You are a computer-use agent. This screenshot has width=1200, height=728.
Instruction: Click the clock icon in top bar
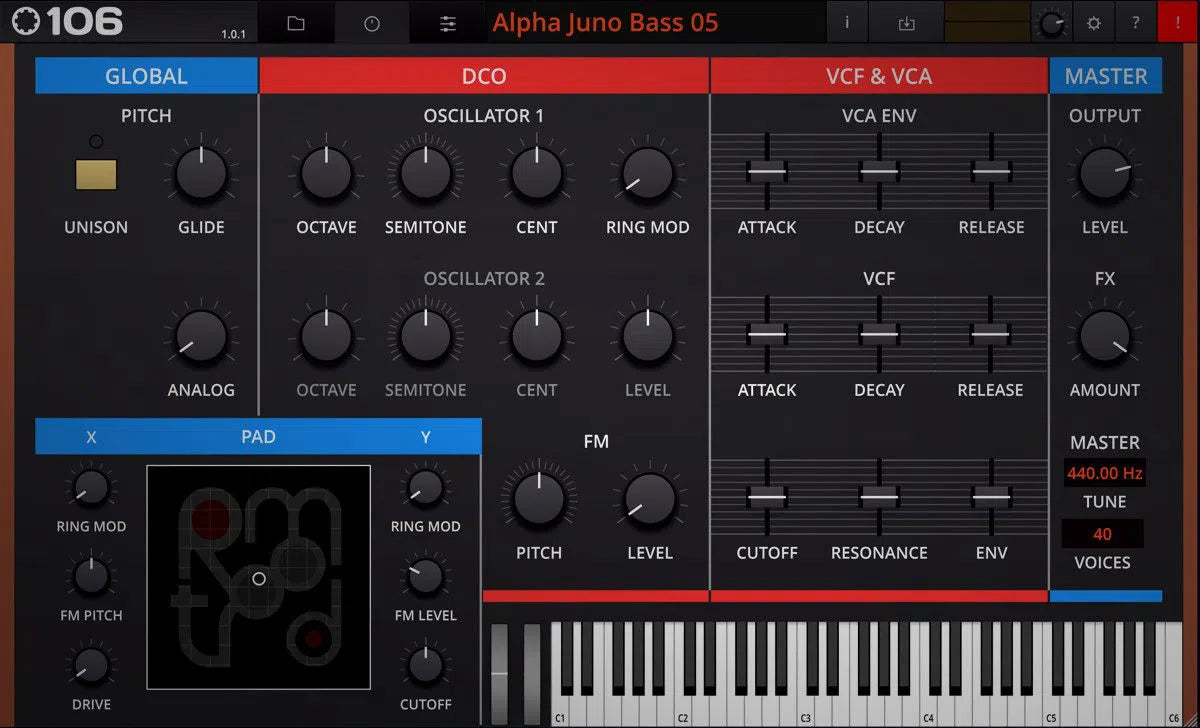372,23
